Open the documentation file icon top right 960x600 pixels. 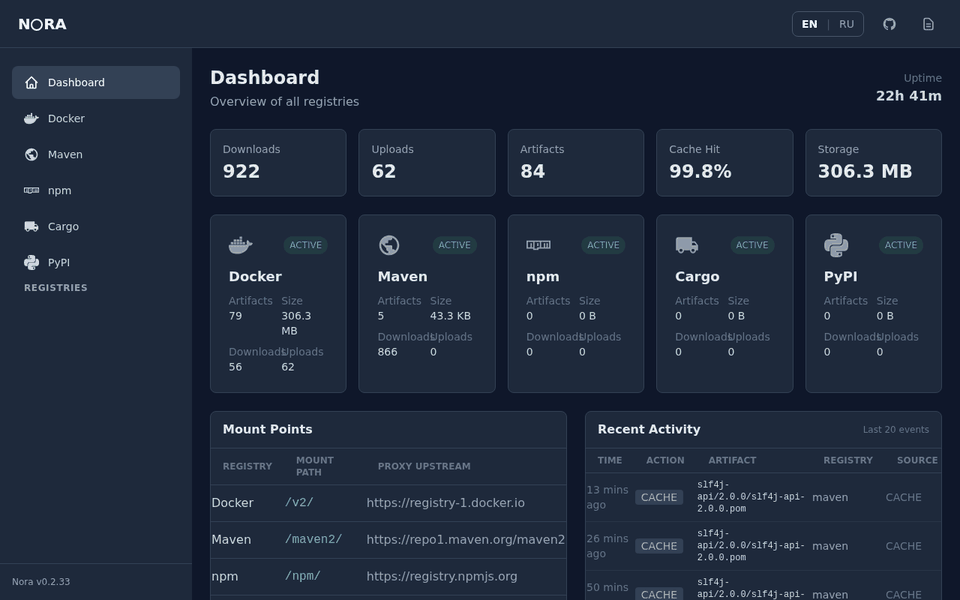[x=930, y=23]
